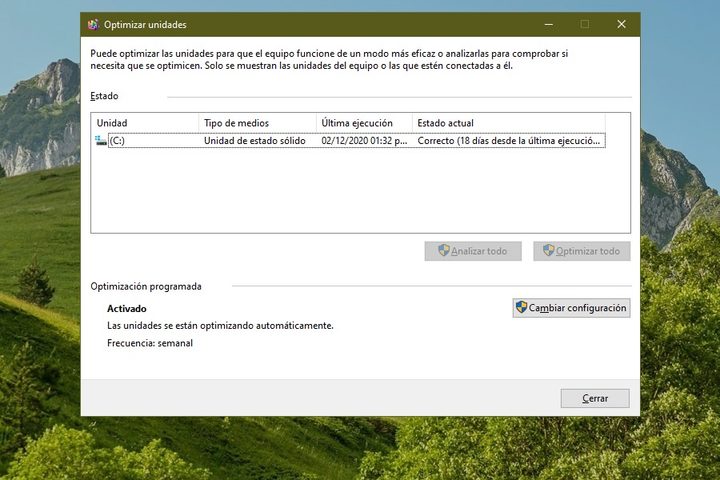Screen dimensions: 720x480
Task: Click the 'Frecuencia: semanal' text
Action: click(x=150, y=343)
